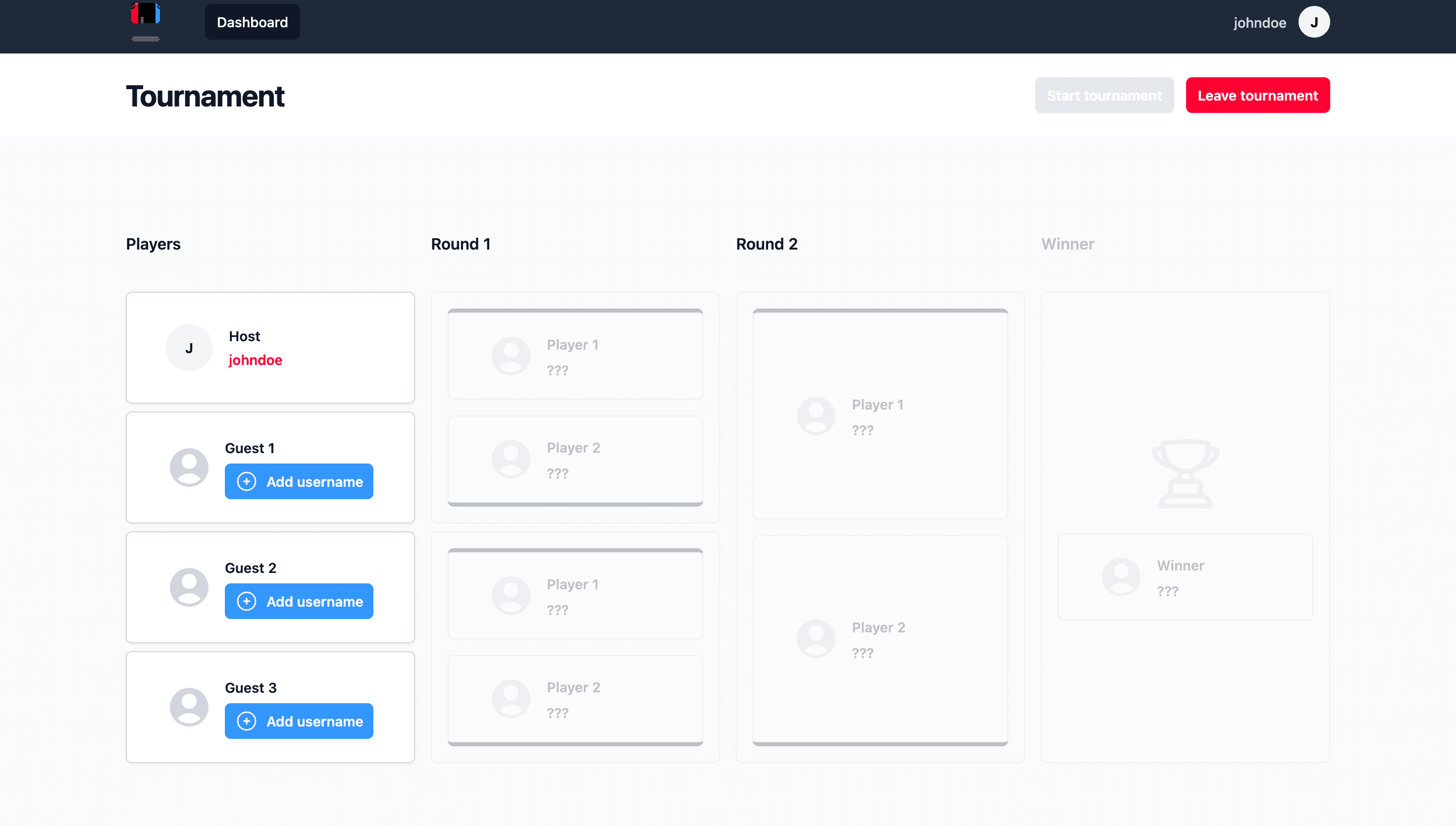Open the J profile avatar menu
The width and height of the screenshot is (1456, 827).
(x=1314, y=22)
